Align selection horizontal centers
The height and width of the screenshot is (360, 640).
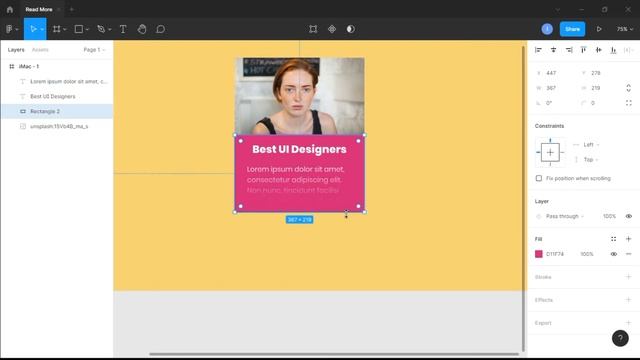[553, 50]
